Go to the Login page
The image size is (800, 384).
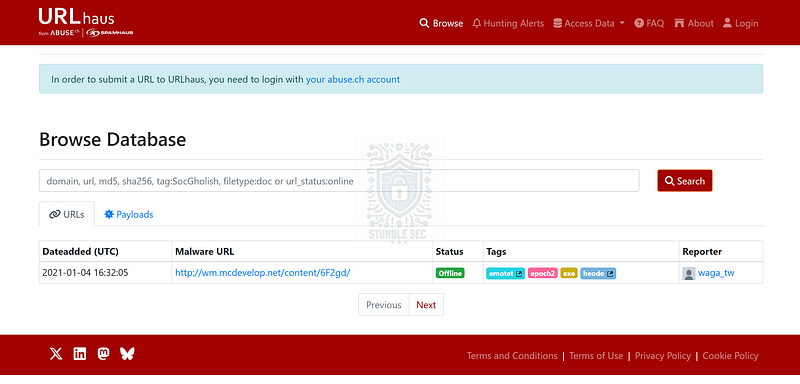point(740,23)
